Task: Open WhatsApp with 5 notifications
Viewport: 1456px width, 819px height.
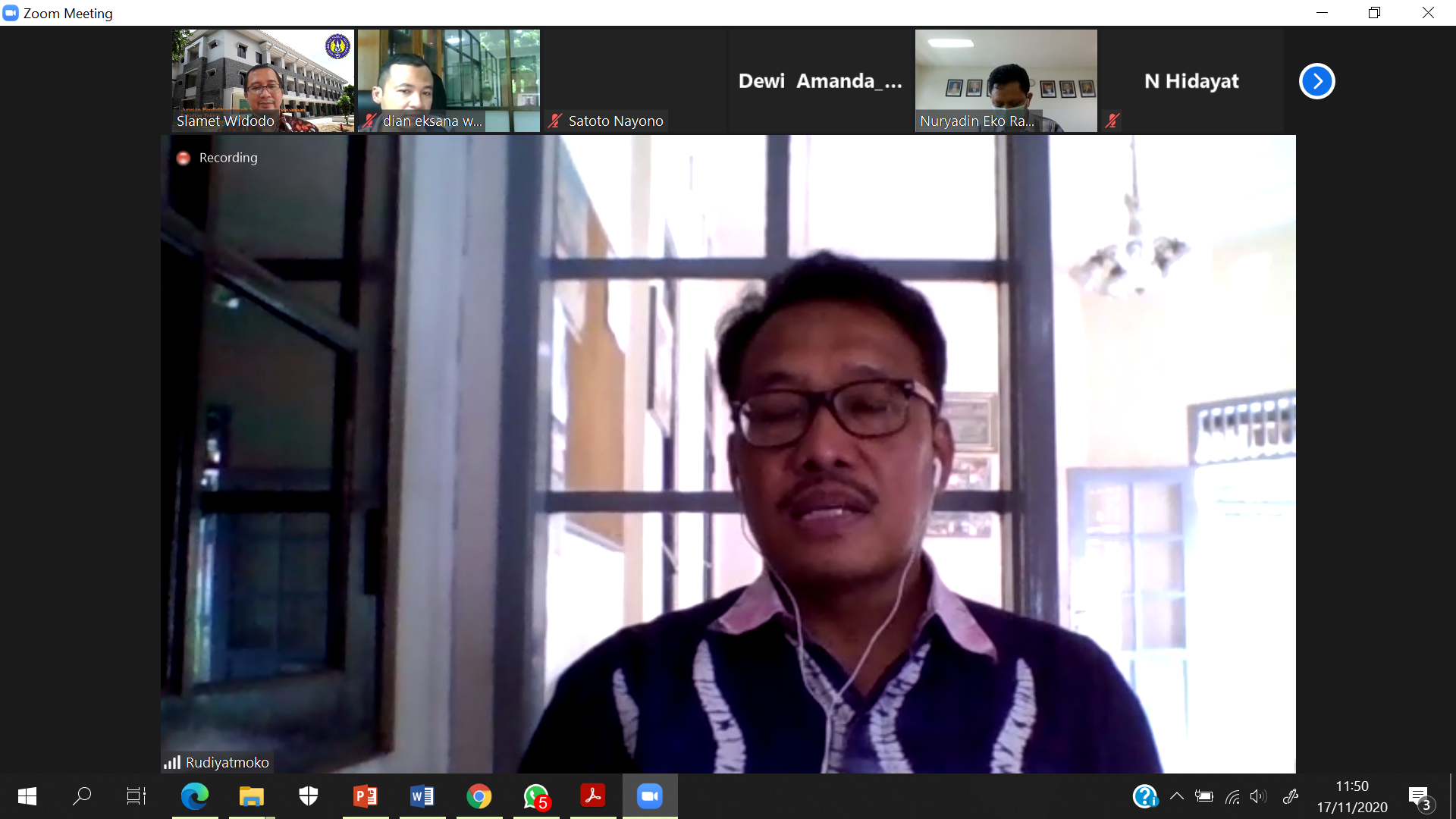Action: [536, 796]
